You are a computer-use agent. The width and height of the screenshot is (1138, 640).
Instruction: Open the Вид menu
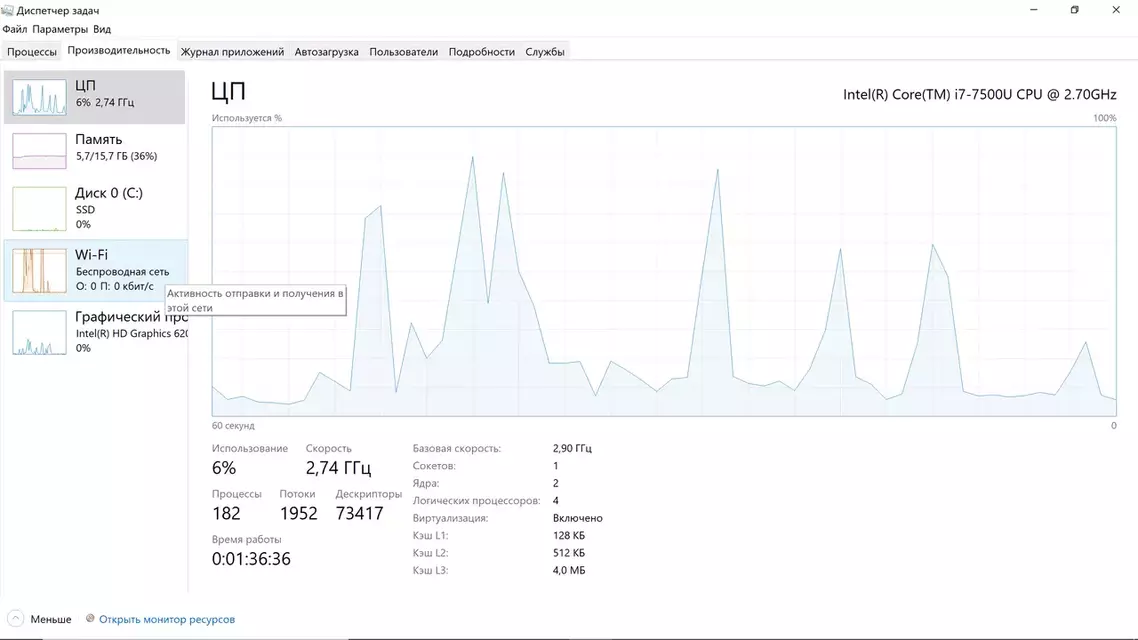(102, 29)
